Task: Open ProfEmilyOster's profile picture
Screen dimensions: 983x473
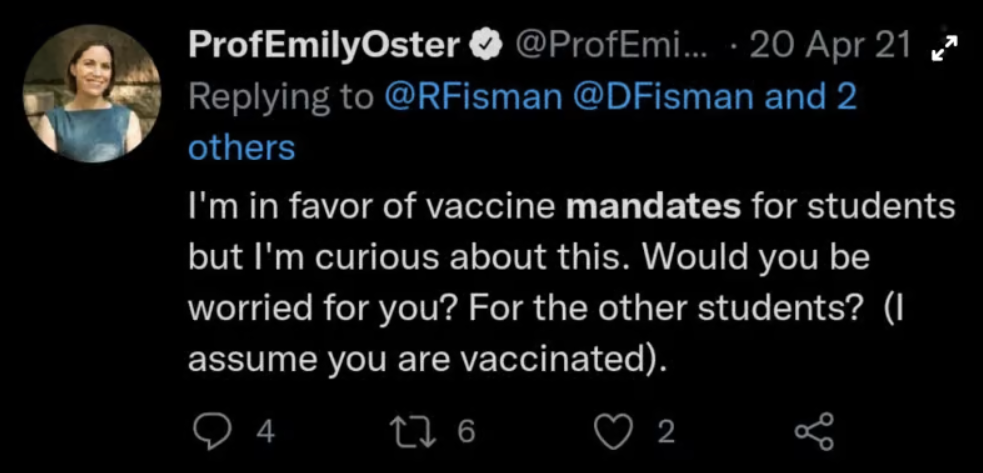Action: 91,93
